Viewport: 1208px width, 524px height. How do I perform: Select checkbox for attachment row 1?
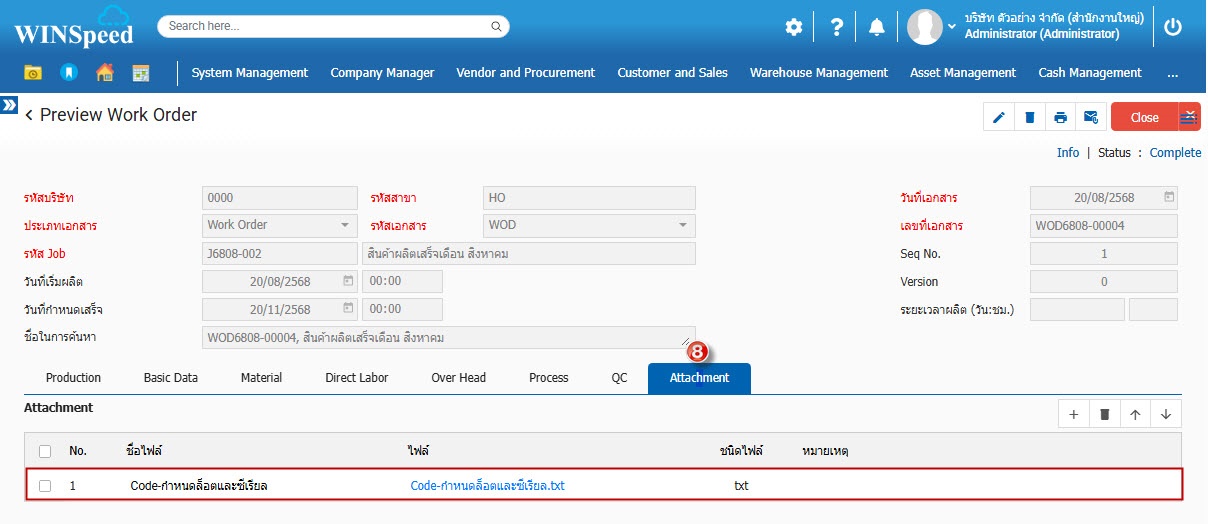(45, 486)
